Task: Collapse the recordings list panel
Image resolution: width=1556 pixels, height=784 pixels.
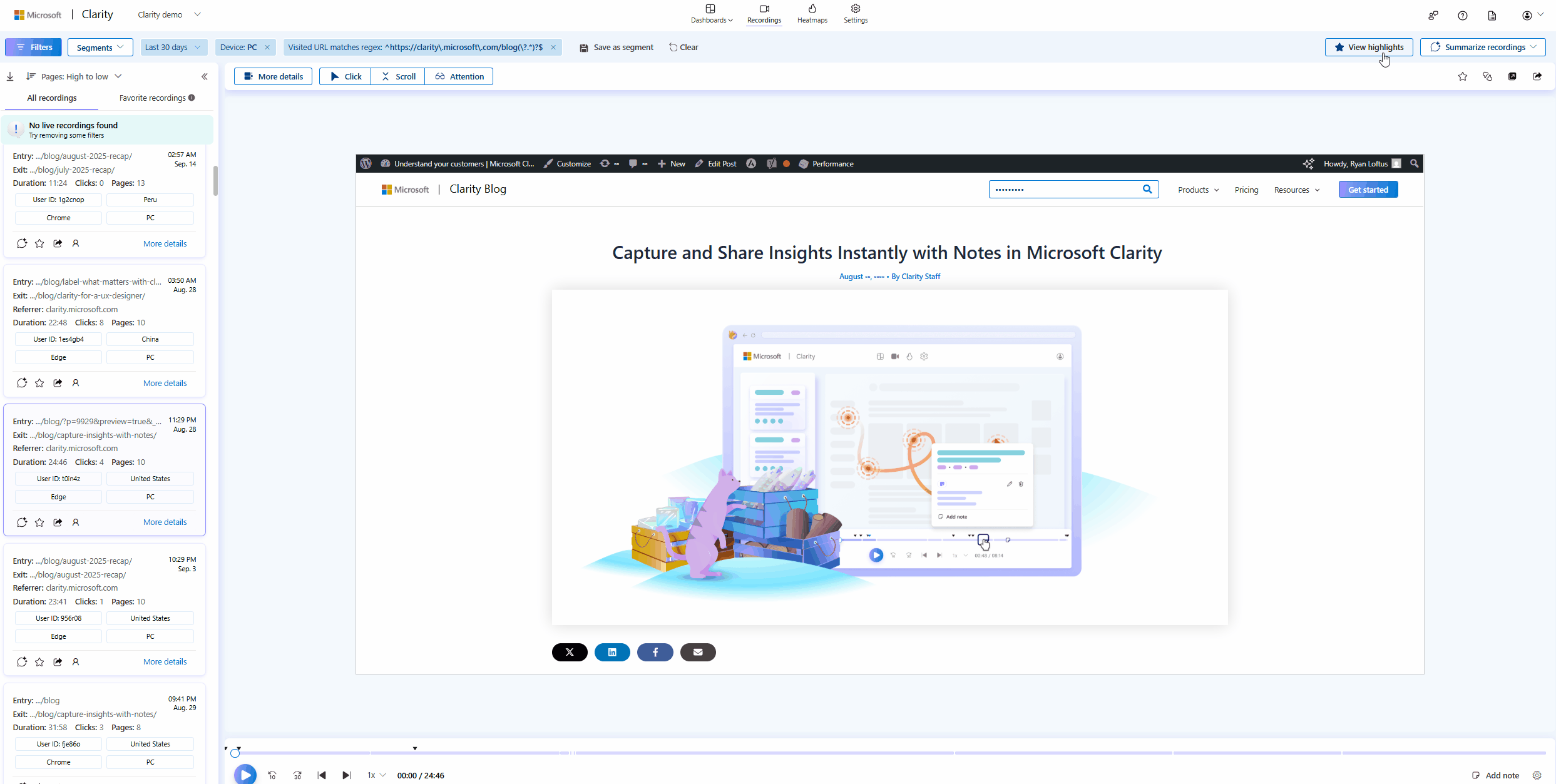Action: click(205, 76)
